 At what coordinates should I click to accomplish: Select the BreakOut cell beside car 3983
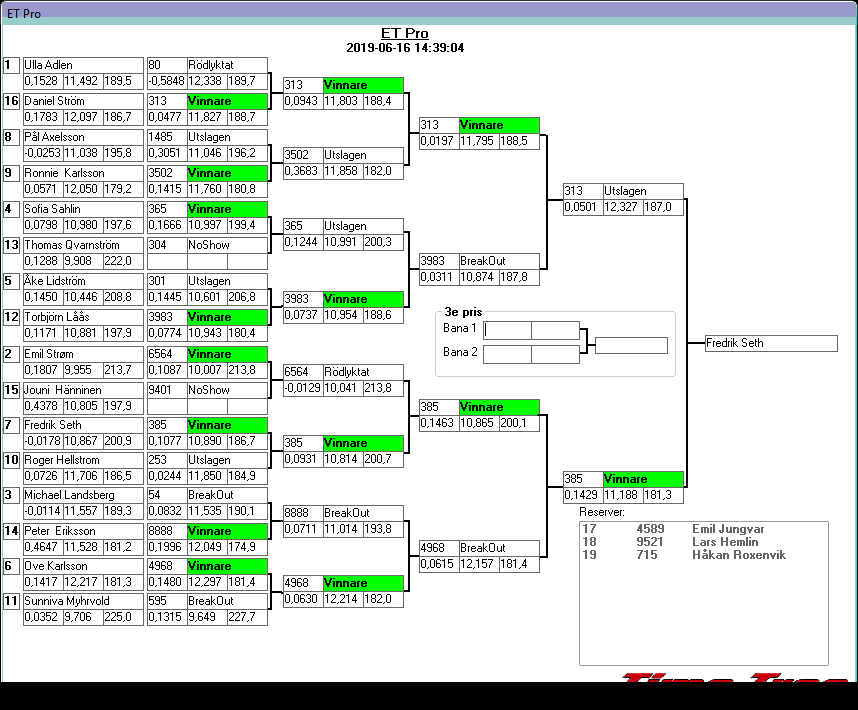(499, 261)
